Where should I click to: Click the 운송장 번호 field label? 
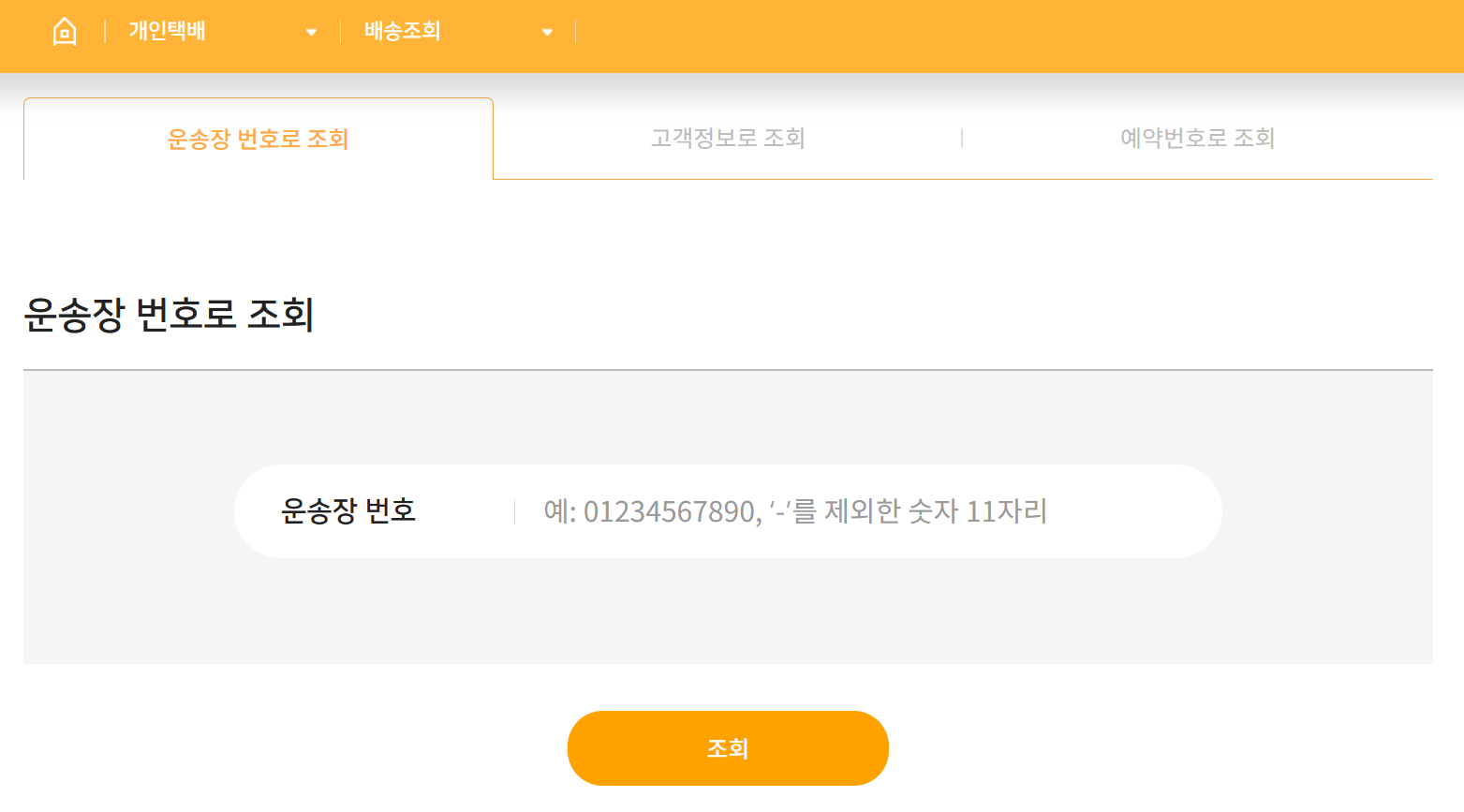coord(348,510)
